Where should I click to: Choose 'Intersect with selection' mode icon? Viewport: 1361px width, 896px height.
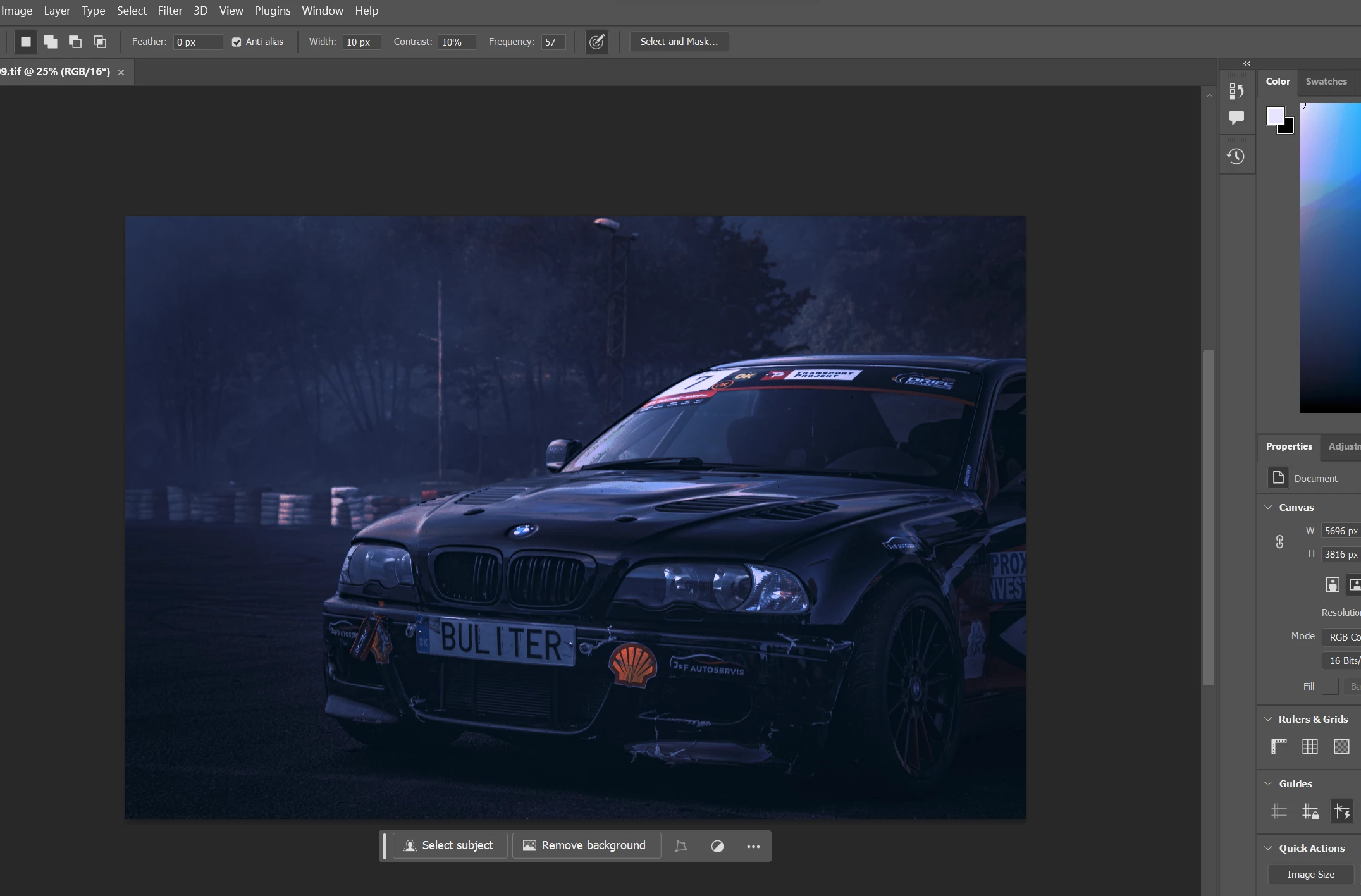click(100, 42)
